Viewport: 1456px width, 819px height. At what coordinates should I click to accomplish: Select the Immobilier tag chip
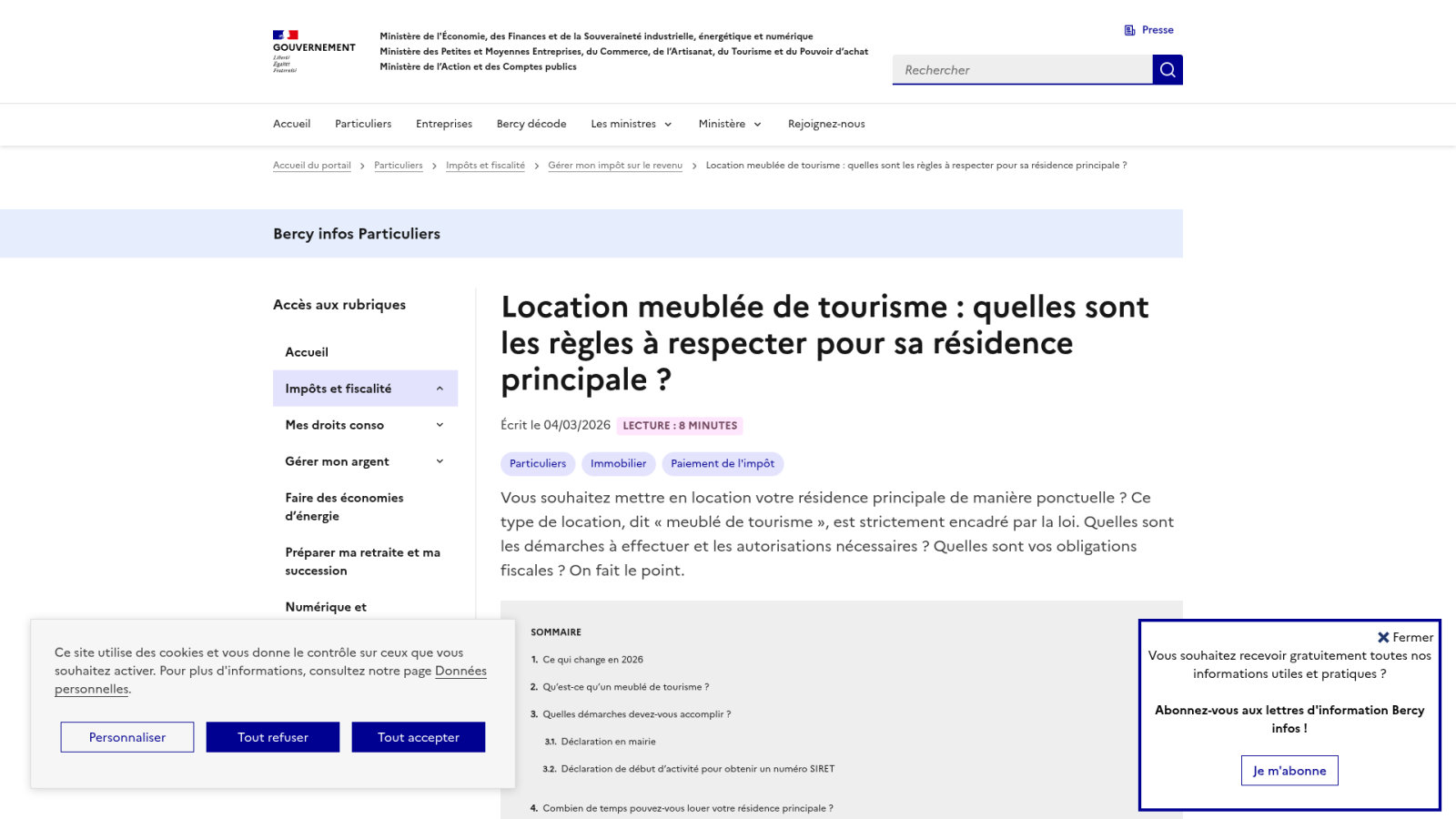click(619, 463)
